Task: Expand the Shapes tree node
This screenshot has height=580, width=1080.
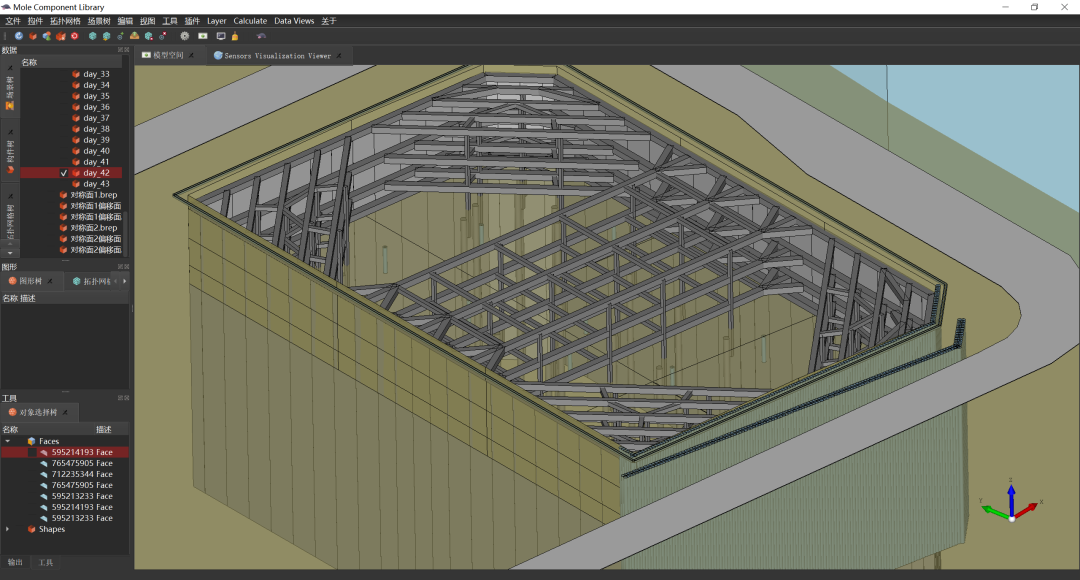Action: pyautogui.click(x=8, y=529)
